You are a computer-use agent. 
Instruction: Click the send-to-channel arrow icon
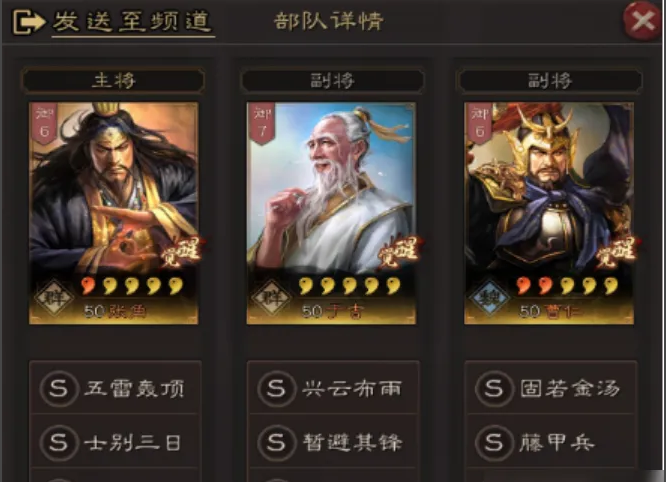point(28,22)
